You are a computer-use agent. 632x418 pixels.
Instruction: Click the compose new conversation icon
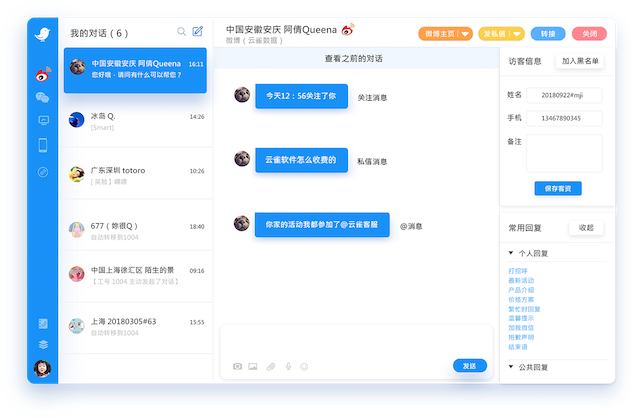point(198,32)
